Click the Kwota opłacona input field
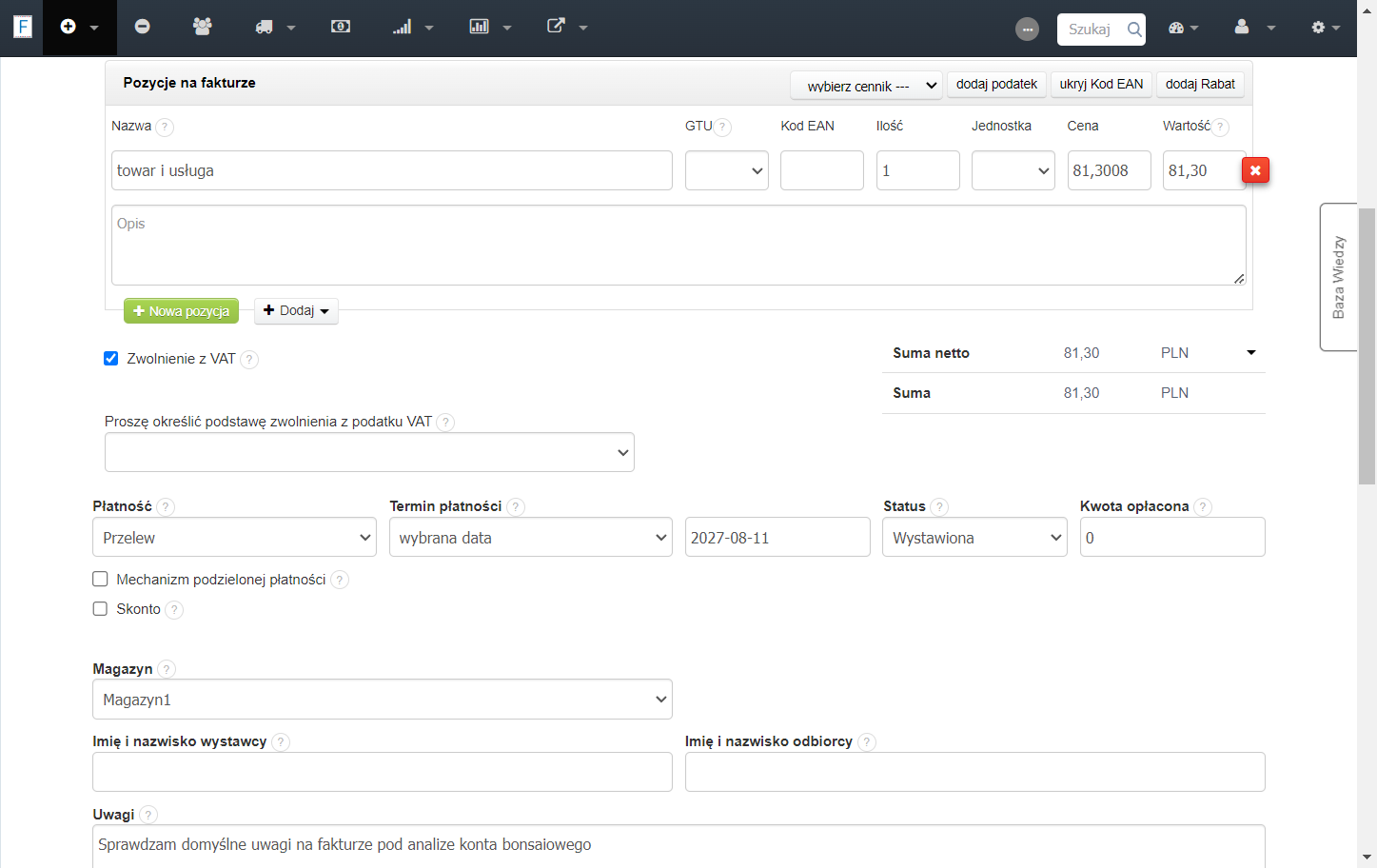Image resolution: width=1377 pixels, height=868 pixels. (1172, 538)
